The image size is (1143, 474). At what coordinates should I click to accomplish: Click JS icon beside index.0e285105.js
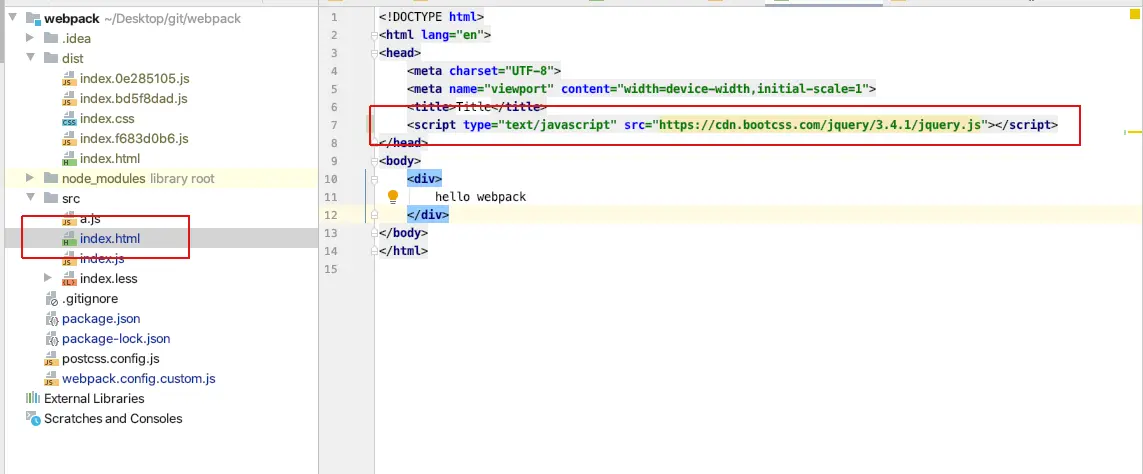[x=69, y=79]
